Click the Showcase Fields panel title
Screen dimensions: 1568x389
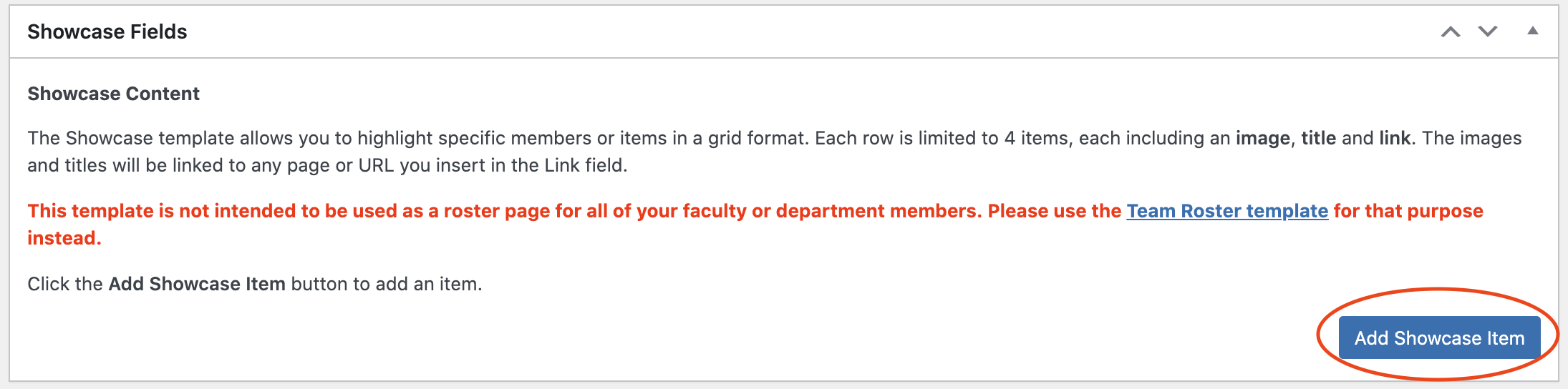107,31
